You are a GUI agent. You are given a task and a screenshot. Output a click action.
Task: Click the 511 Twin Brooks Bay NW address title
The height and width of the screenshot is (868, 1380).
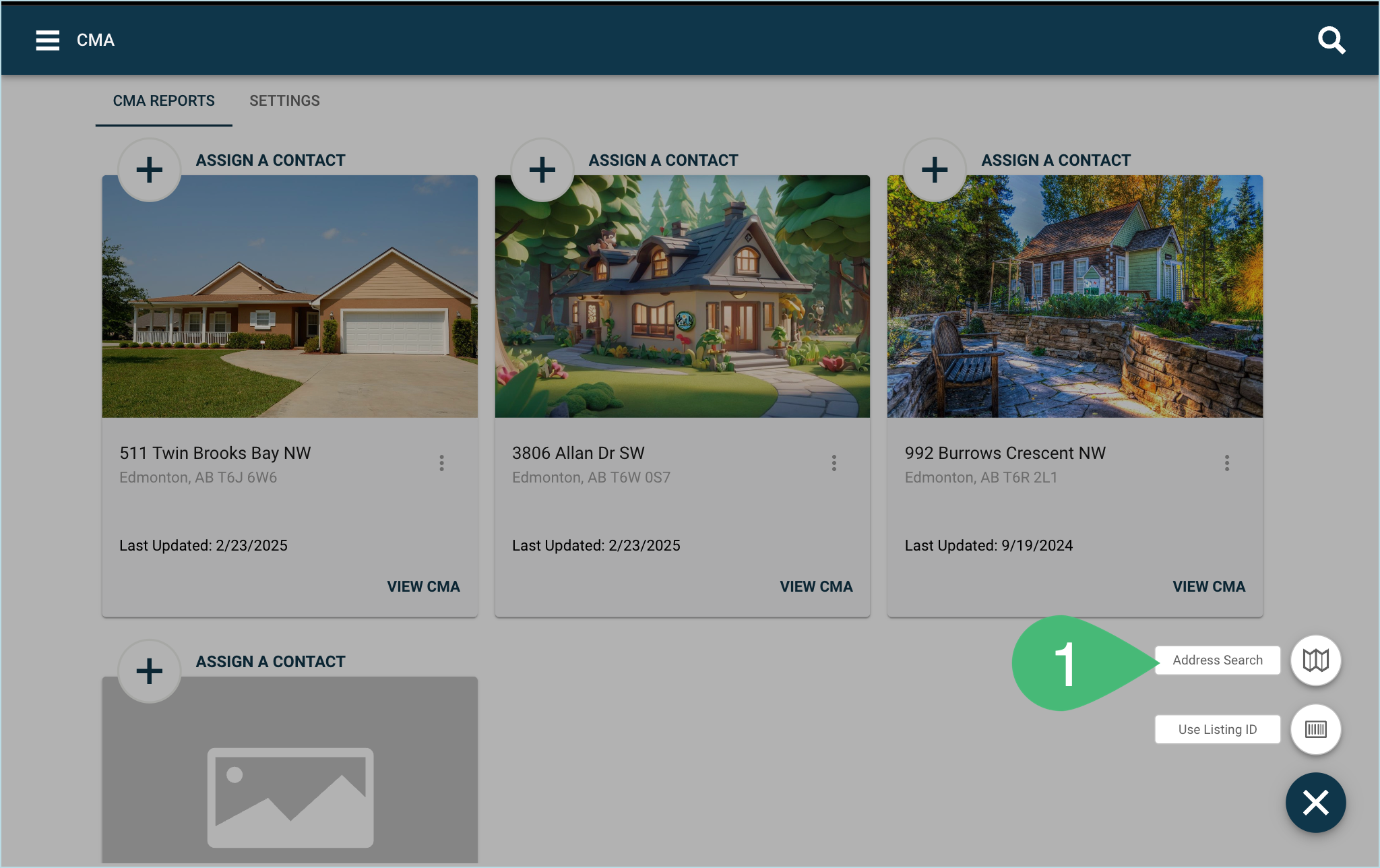click(x=215, y=453)
